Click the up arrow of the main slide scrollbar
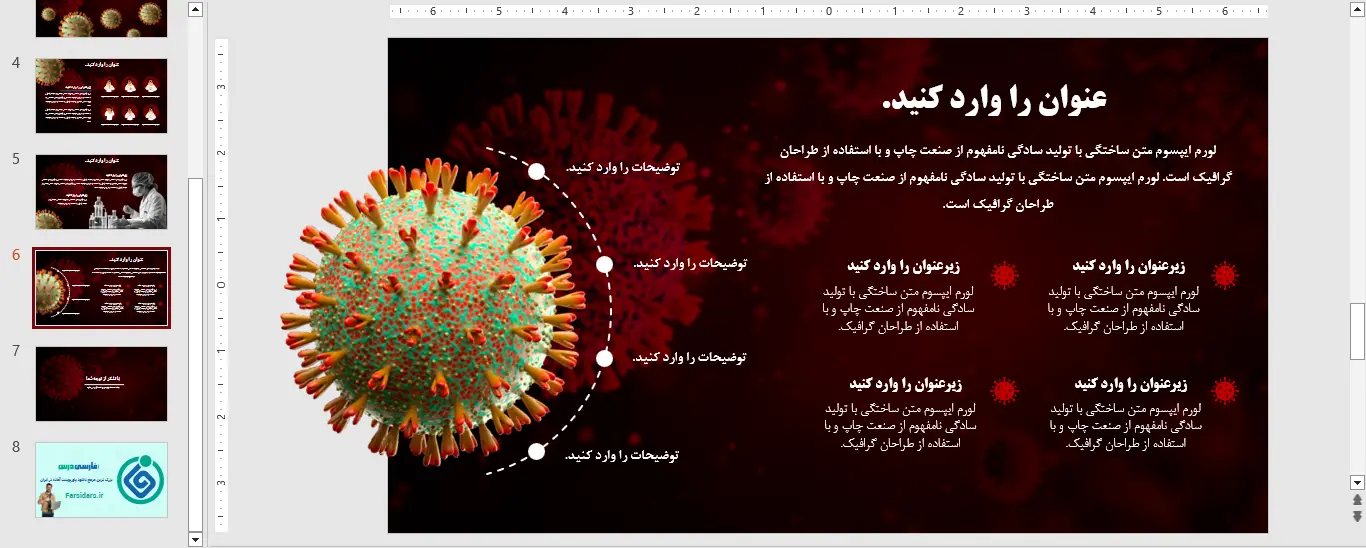Screen dimensions: 1366x548 tap(1357, 10)
